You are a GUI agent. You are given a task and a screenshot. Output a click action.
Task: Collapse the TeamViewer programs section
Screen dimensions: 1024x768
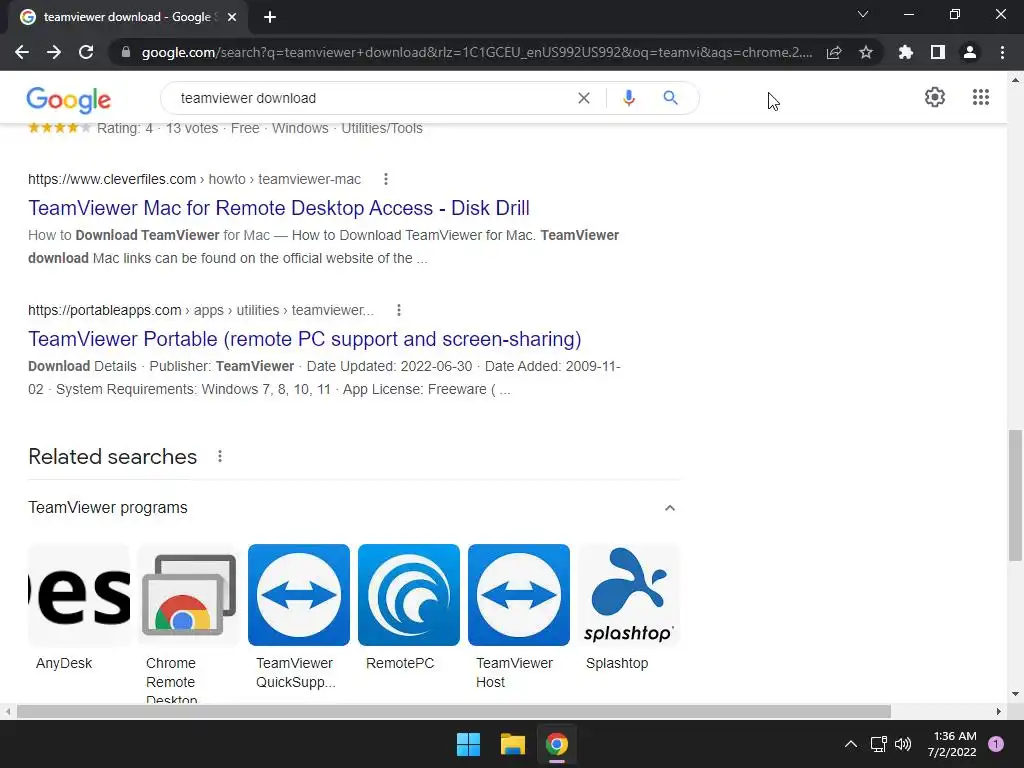pos(669,508)
